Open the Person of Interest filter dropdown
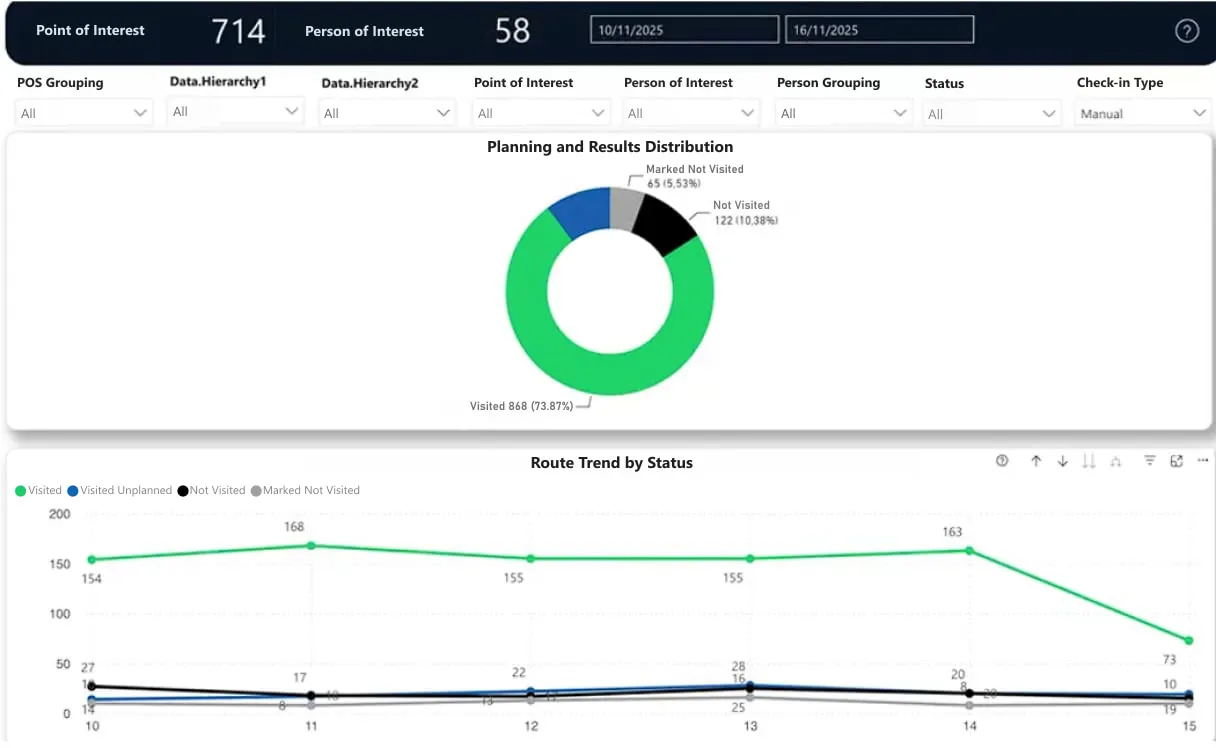 [691, 113]
